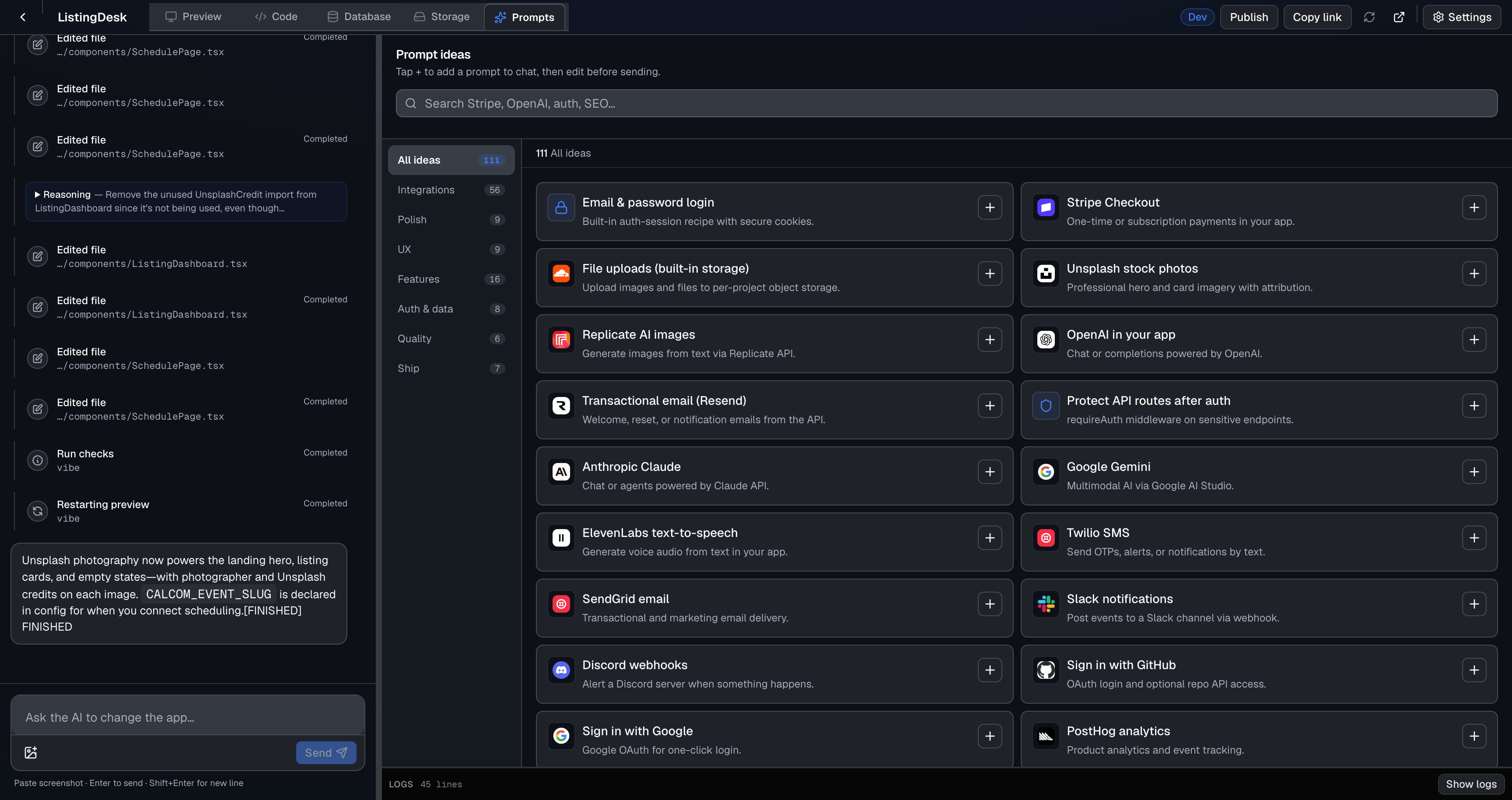Open Settings
This screenshot has width=1512, height=800.
(1462, 17)
